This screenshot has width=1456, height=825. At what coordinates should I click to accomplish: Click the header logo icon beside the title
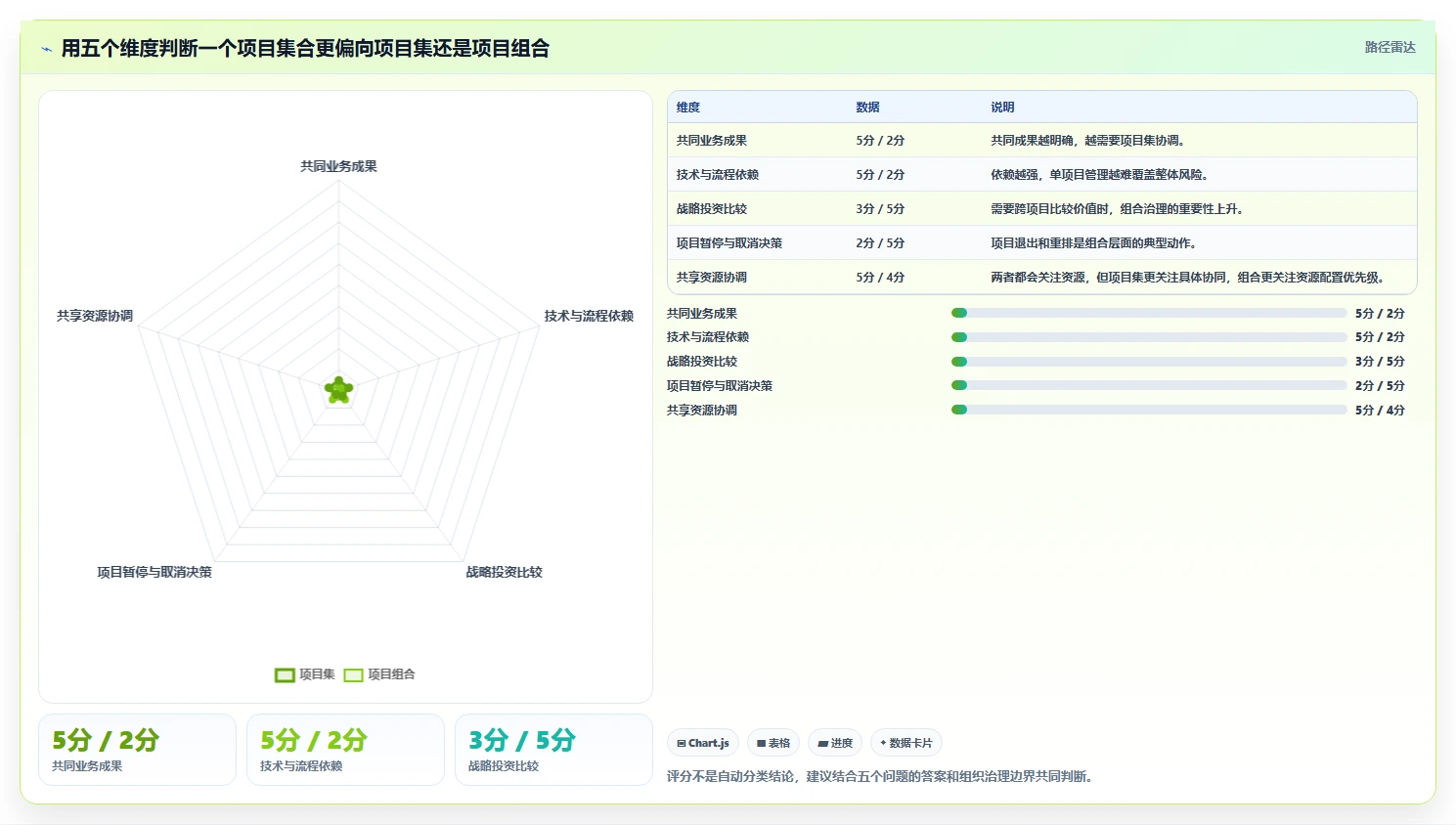click(46, 49)
